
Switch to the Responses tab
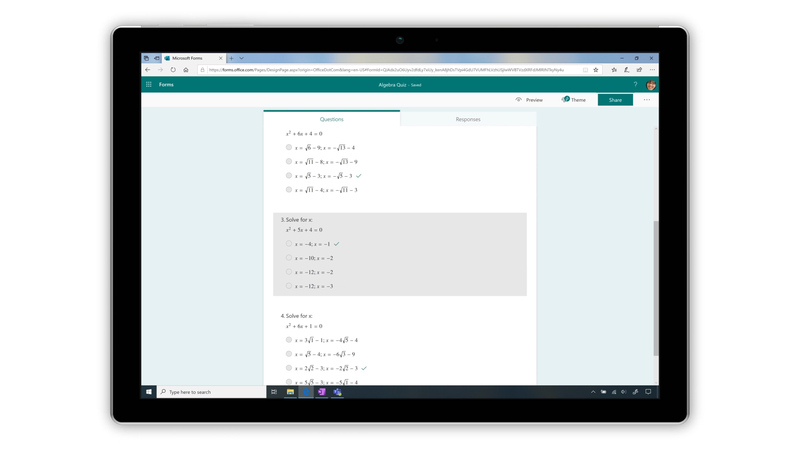pyautogui.click(x=467, y=119)
